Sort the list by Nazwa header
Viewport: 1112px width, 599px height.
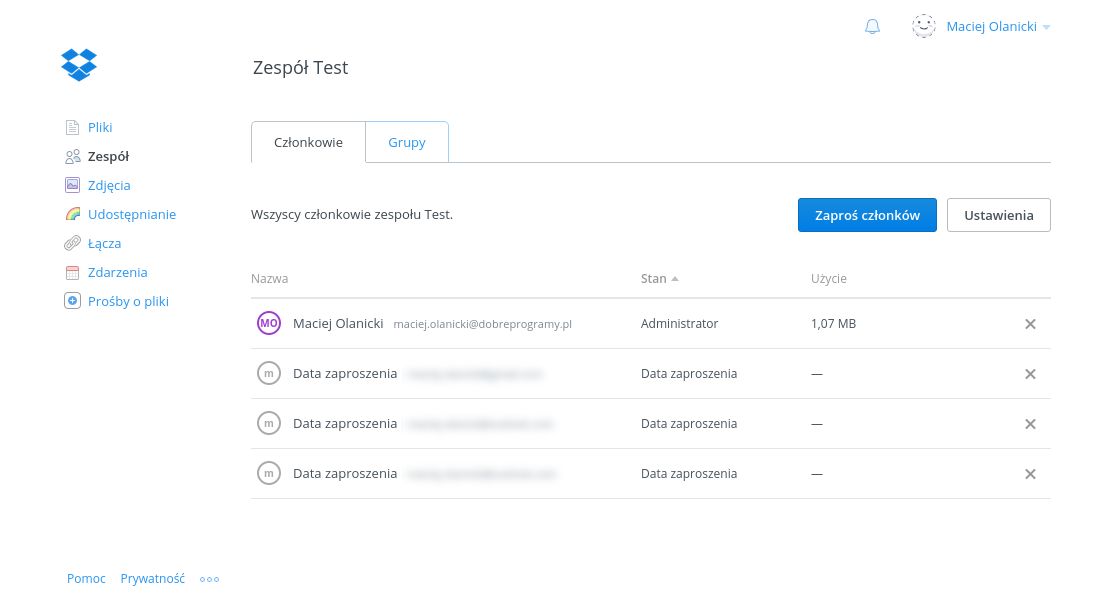tap(269, 279)
